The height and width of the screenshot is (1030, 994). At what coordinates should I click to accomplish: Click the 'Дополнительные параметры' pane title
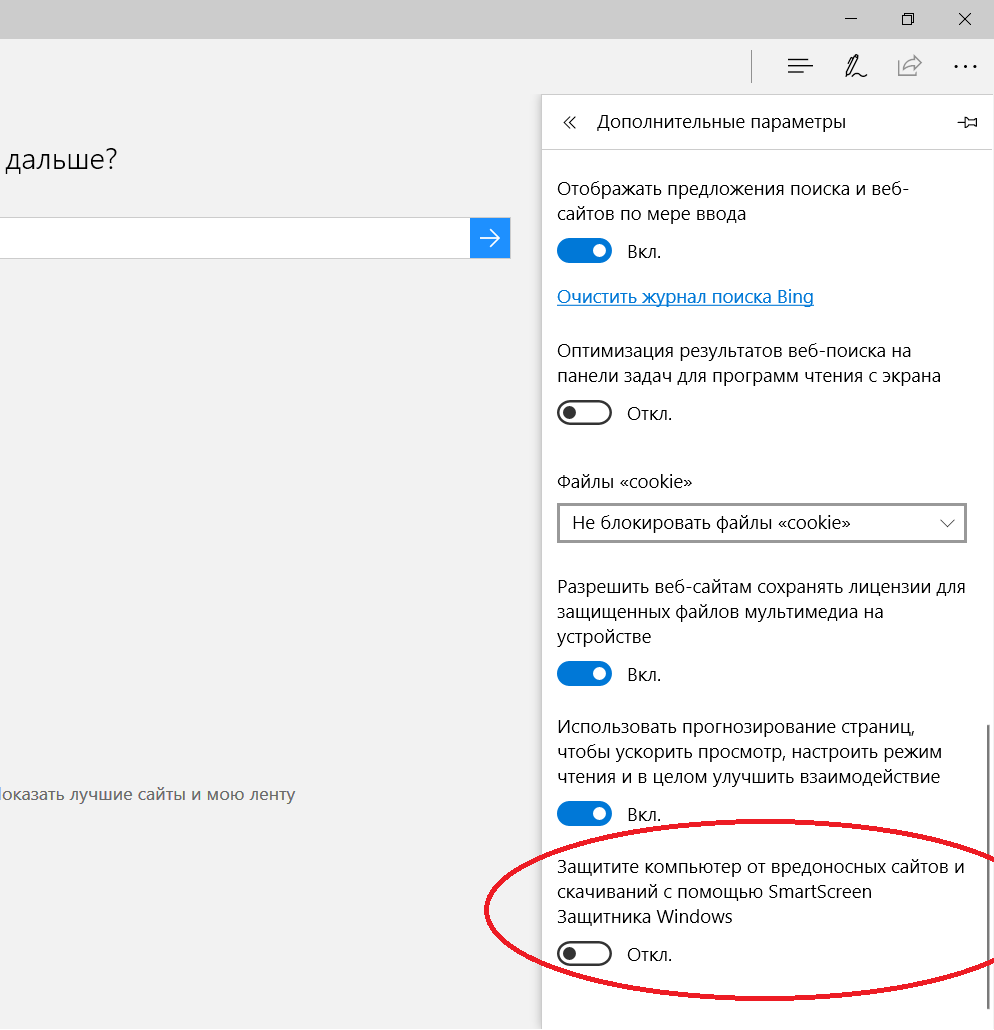click(721, 122)
